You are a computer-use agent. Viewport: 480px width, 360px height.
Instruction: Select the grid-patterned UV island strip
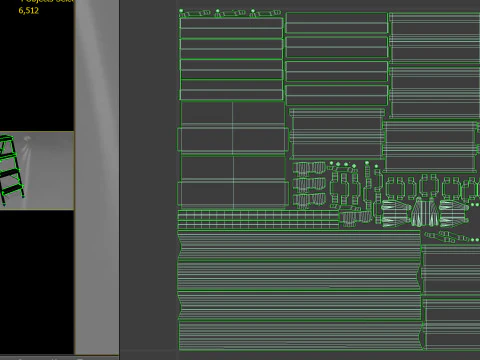point(258,220)
